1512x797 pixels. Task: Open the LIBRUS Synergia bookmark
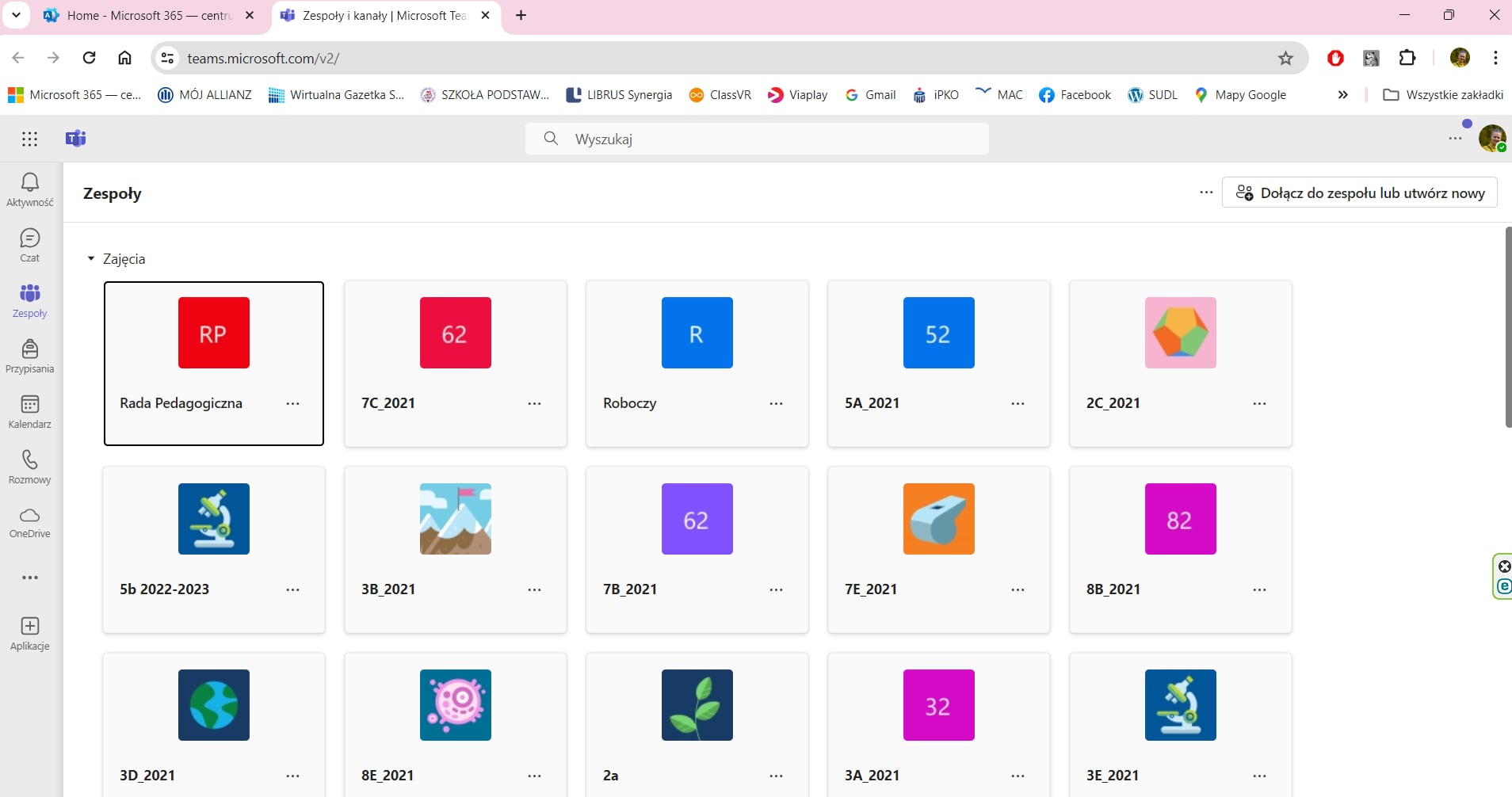(x=619, y=95)
